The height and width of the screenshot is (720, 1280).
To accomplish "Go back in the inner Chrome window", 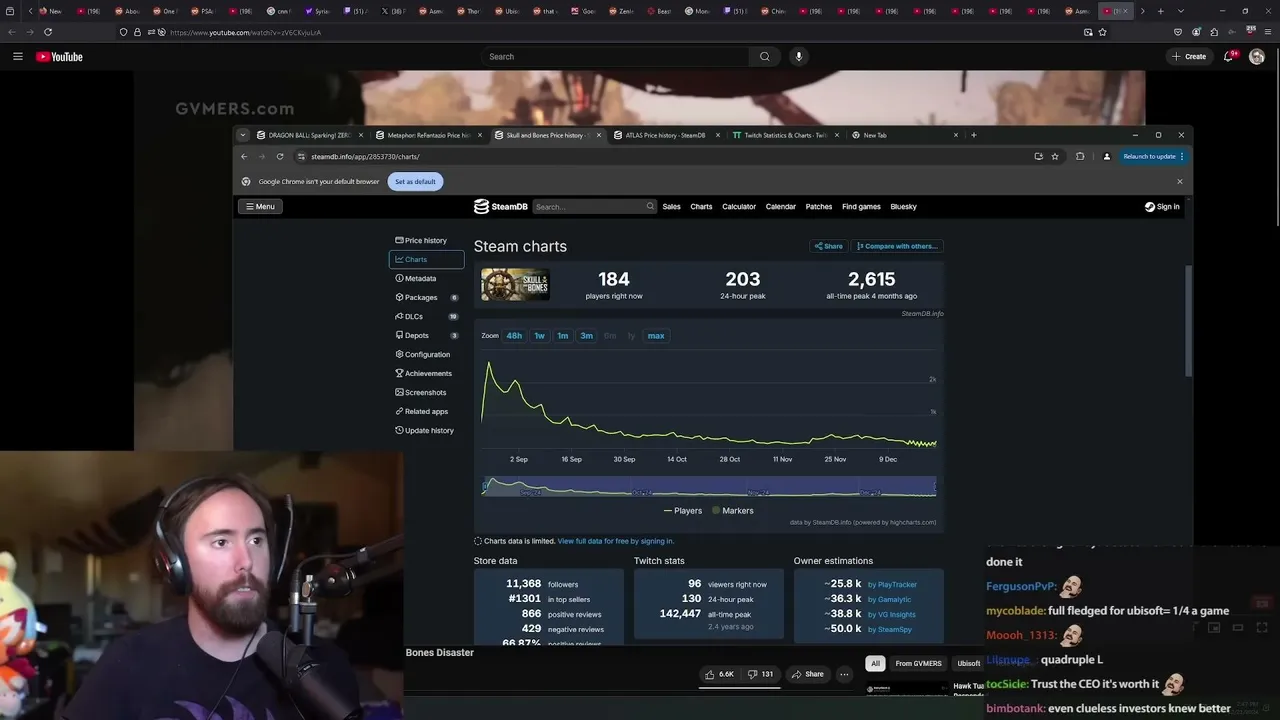I will 244,157.
